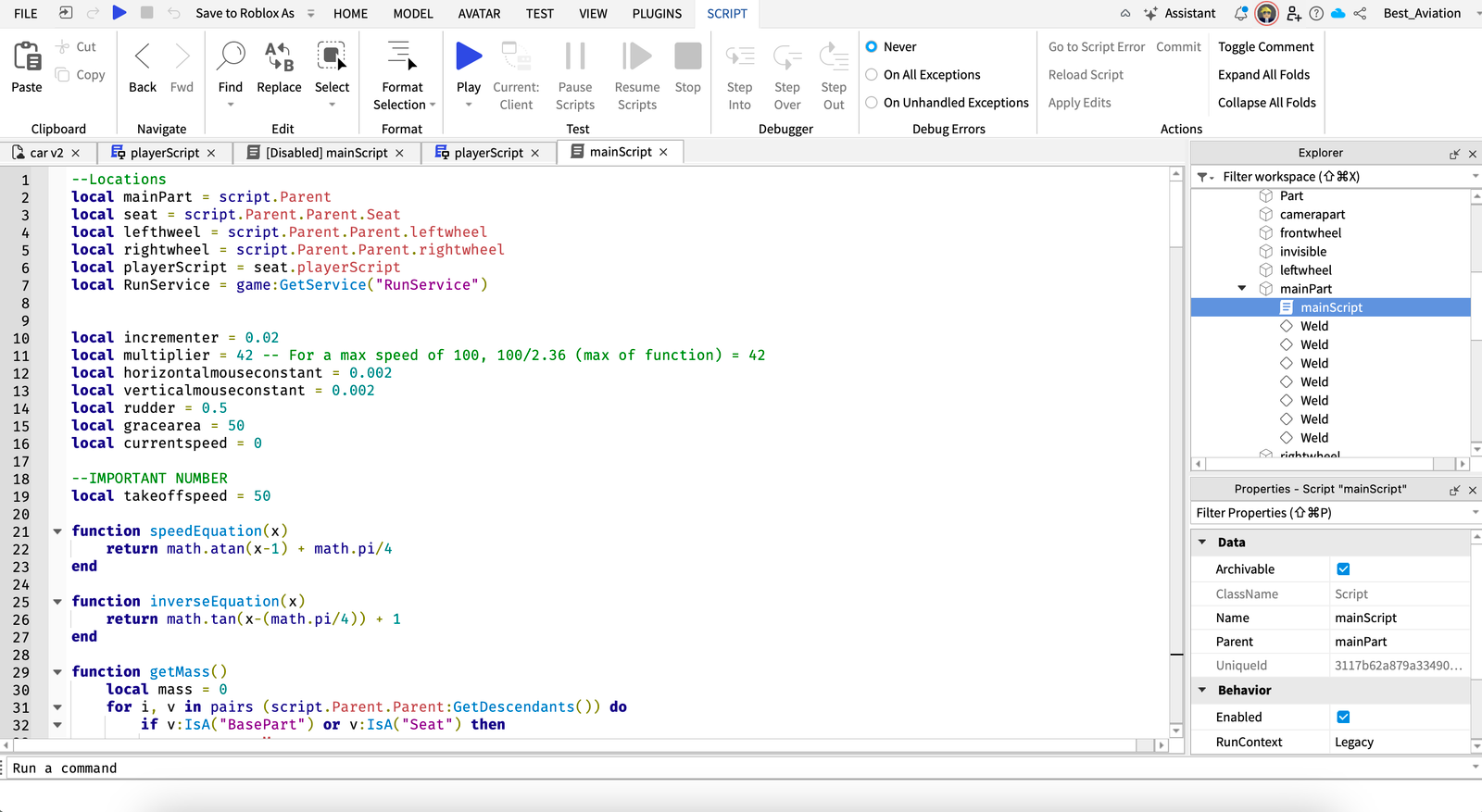Click the Paste clipboard icon

tap(27, 57)
